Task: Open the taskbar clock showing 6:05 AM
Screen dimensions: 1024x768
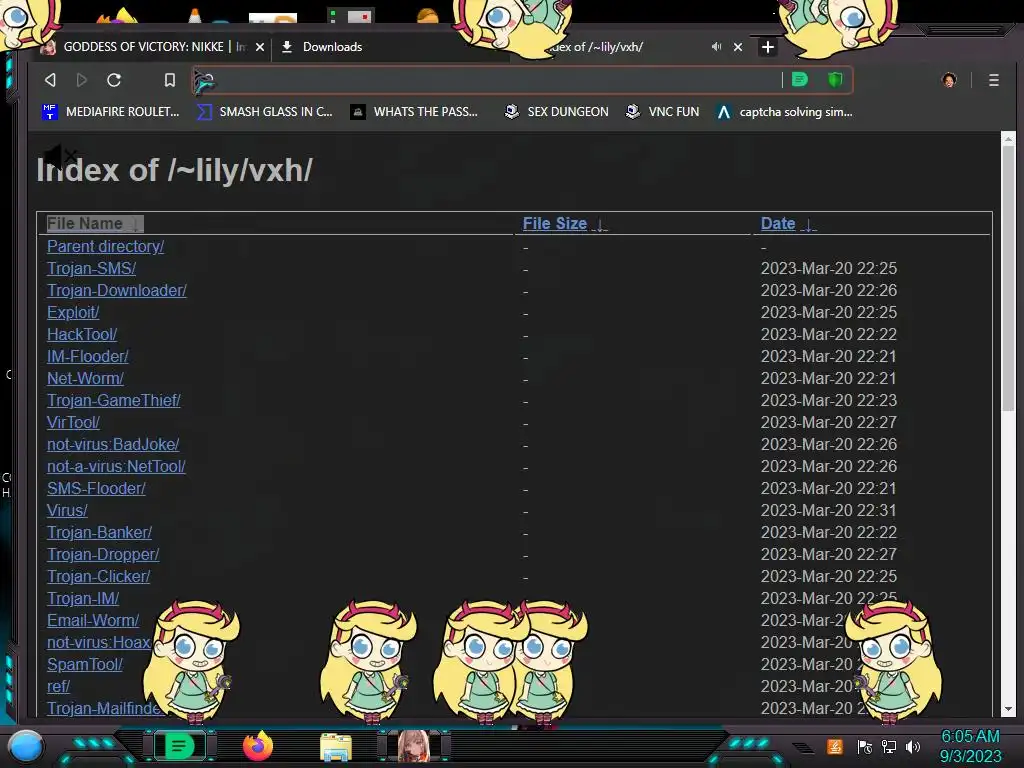Action: 970,746
